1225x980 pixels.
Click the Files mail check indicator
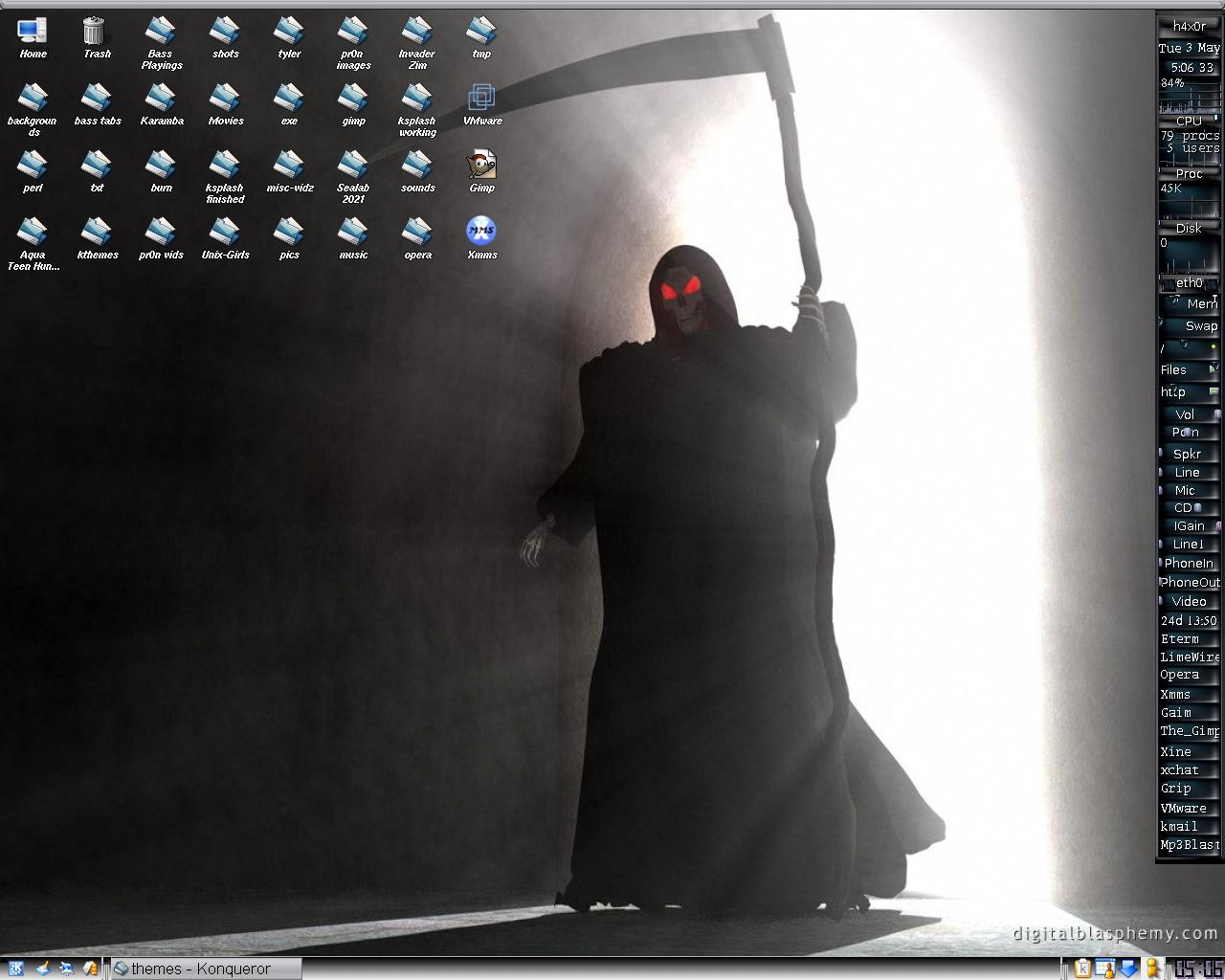click(1190, 369)
